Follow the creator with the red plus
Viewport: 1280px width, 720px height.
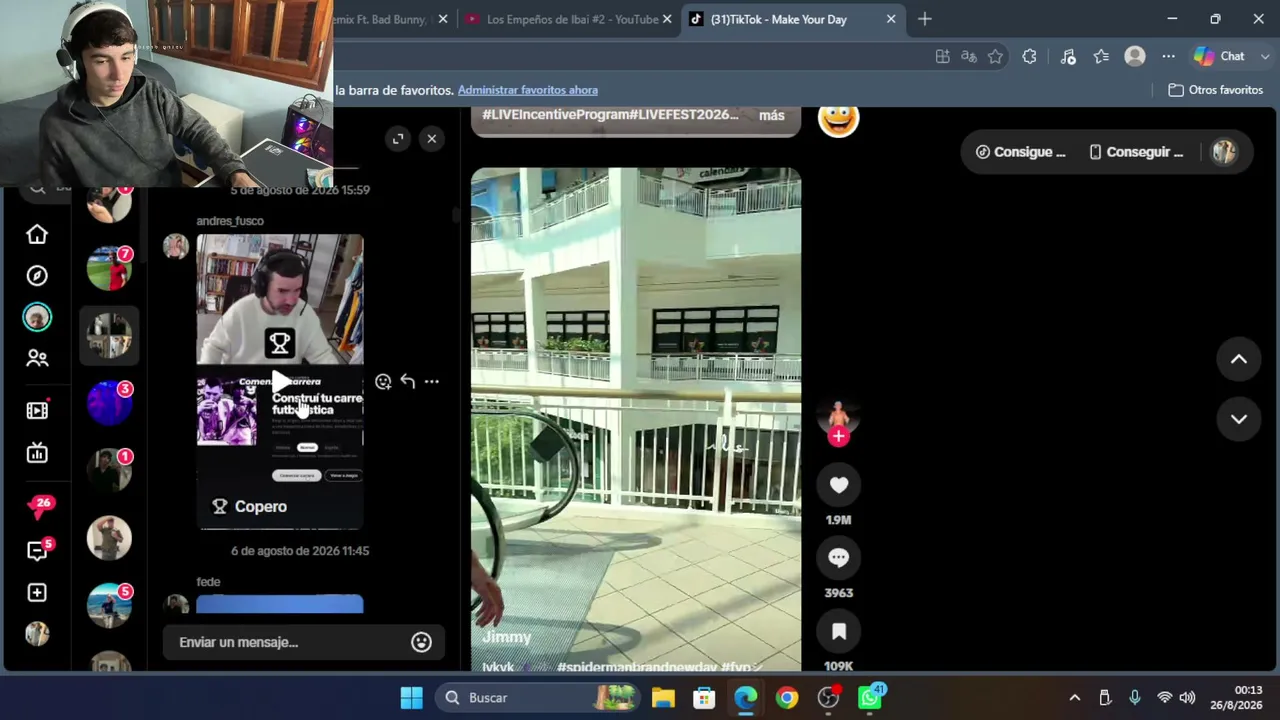[x=839, y=436]
